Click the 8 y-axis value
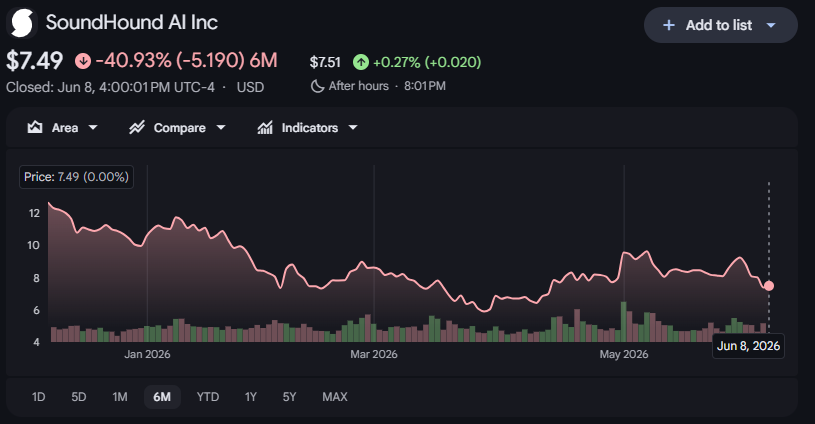 pyautogui.click(x=36, y=278)
